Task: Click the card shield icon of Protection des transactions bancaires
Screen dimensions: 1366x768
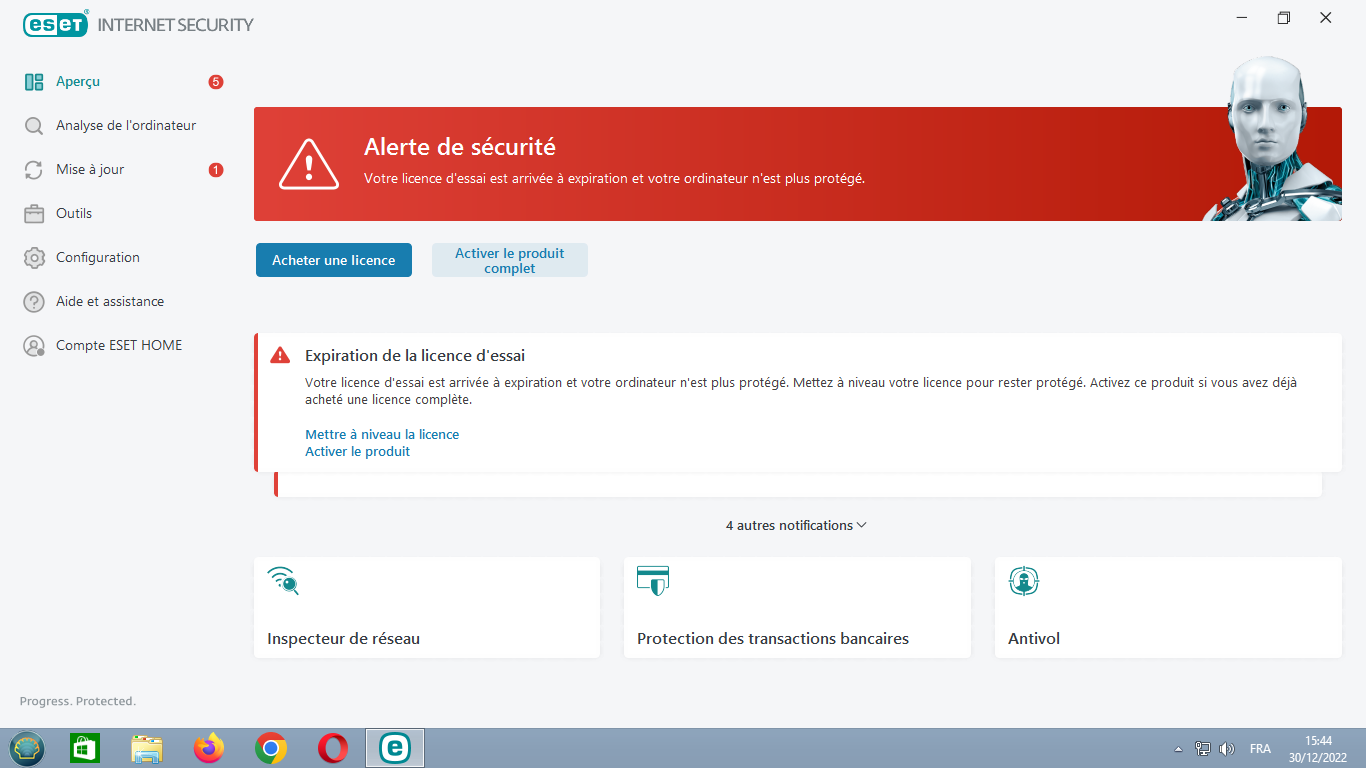Action: coord(653,581)
